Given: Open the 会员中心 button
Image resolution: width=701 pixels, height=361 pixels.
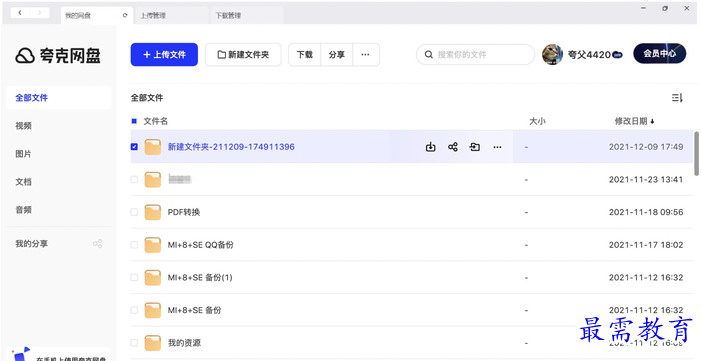Looking at the screenshot, I should click(x=659, y=54).
